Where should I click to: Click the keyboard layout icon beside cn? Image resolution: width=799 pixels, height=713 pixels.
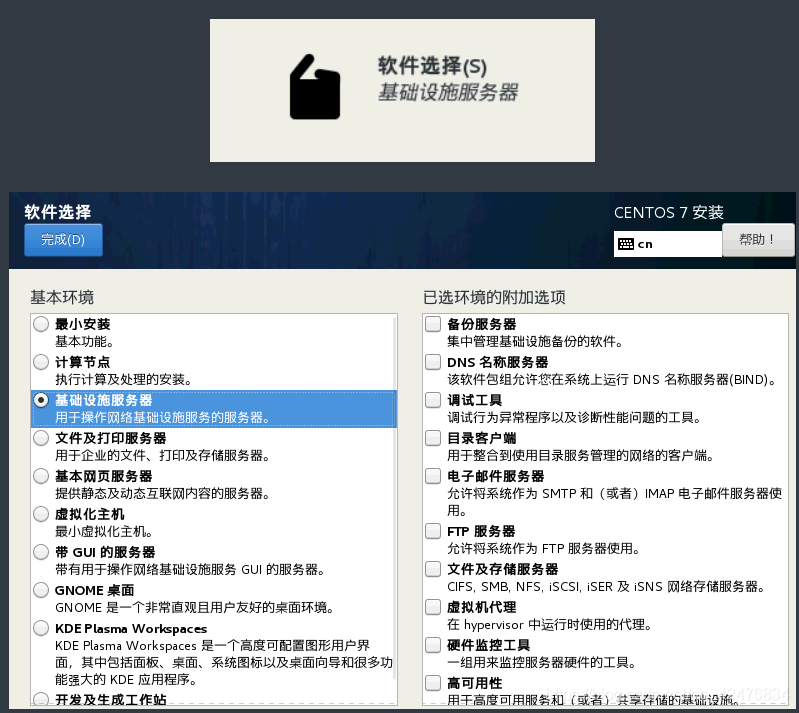pos(626,243)
